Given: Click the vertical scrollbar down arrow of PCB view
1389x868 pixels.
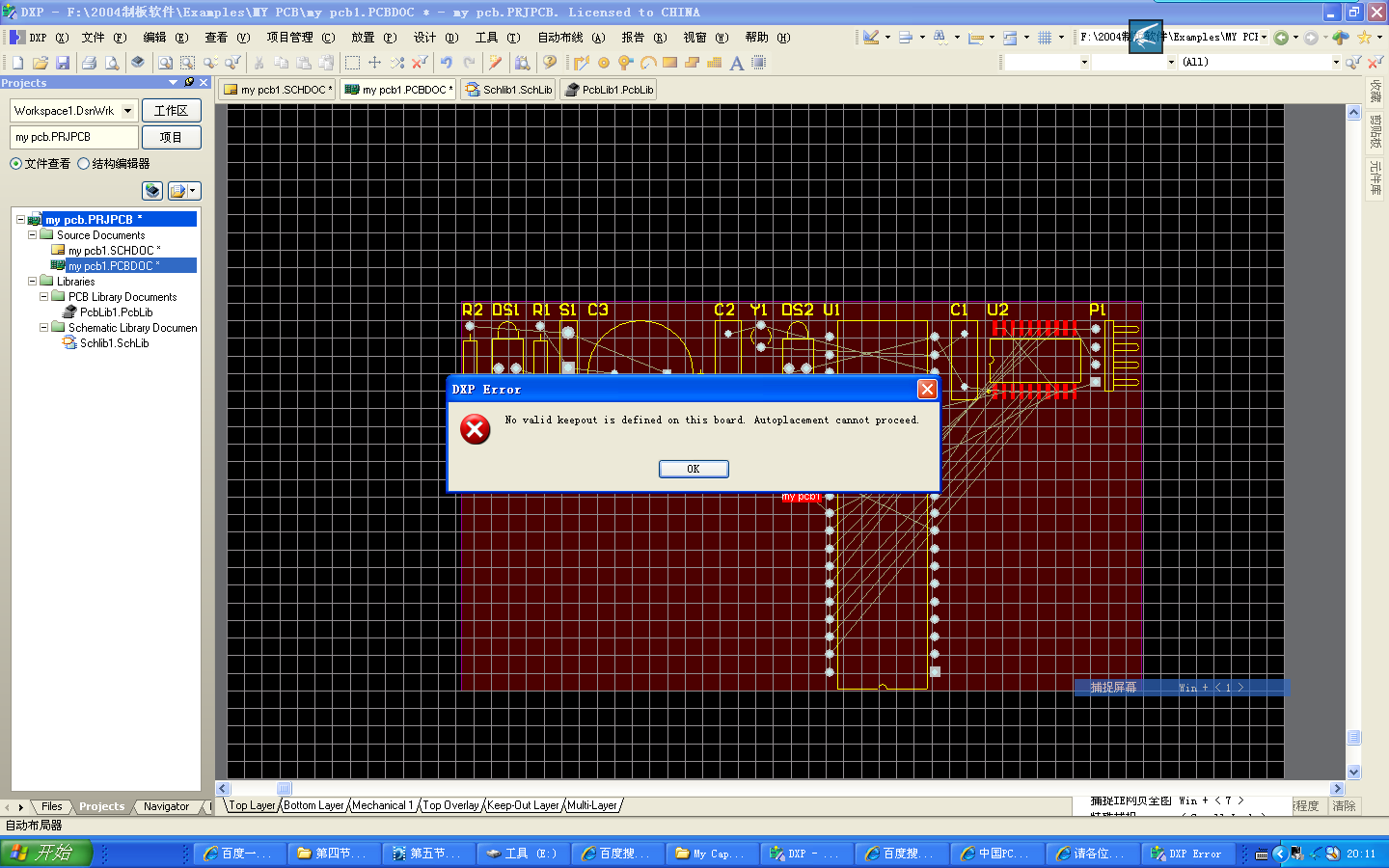Looking at the screenshot, I should point(1353,772).
